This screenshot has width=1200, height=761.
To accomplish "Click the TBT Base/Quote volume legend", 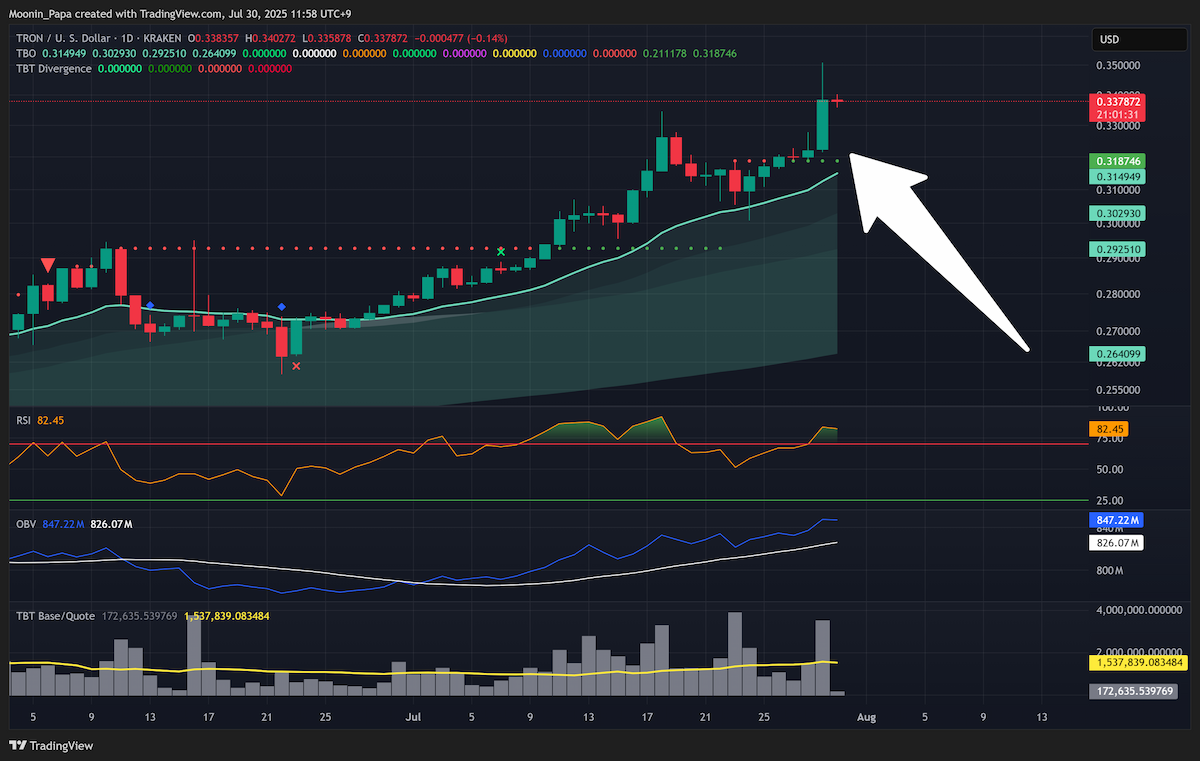I will 57,615.
